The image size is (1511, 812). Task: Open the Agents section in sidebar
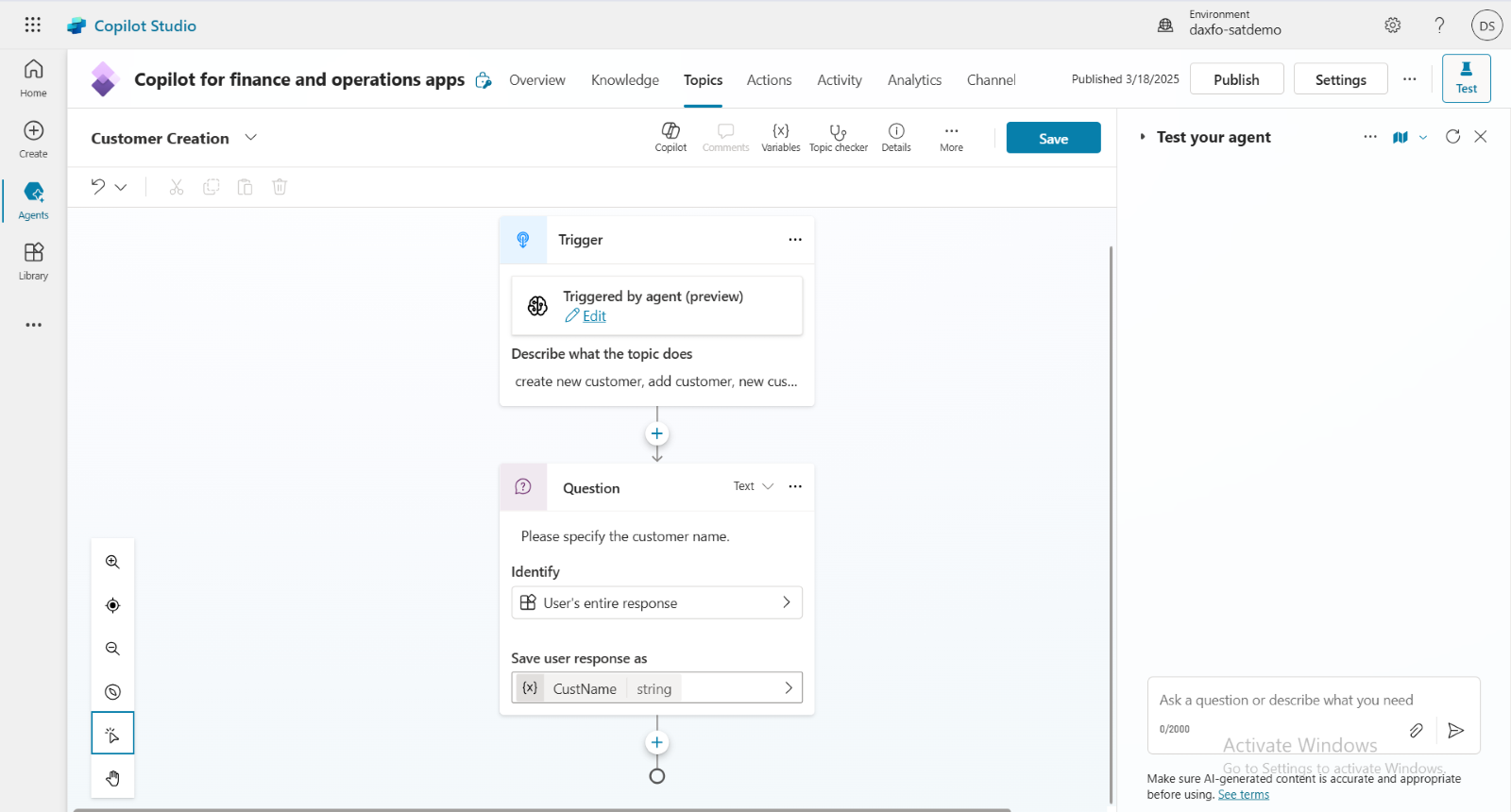tap(33, 200)
